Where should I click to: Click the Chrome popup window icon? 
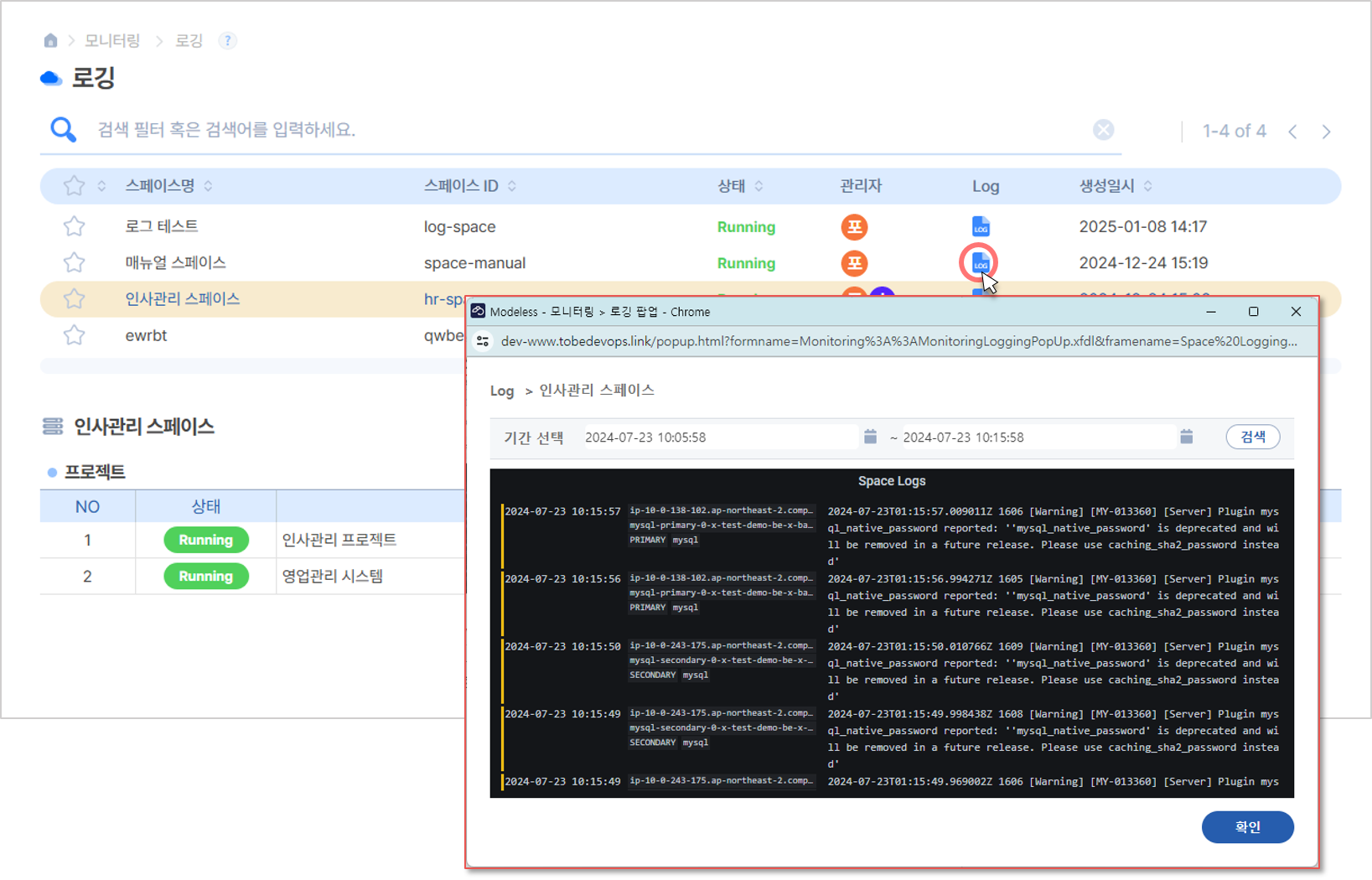coord(478,311)
